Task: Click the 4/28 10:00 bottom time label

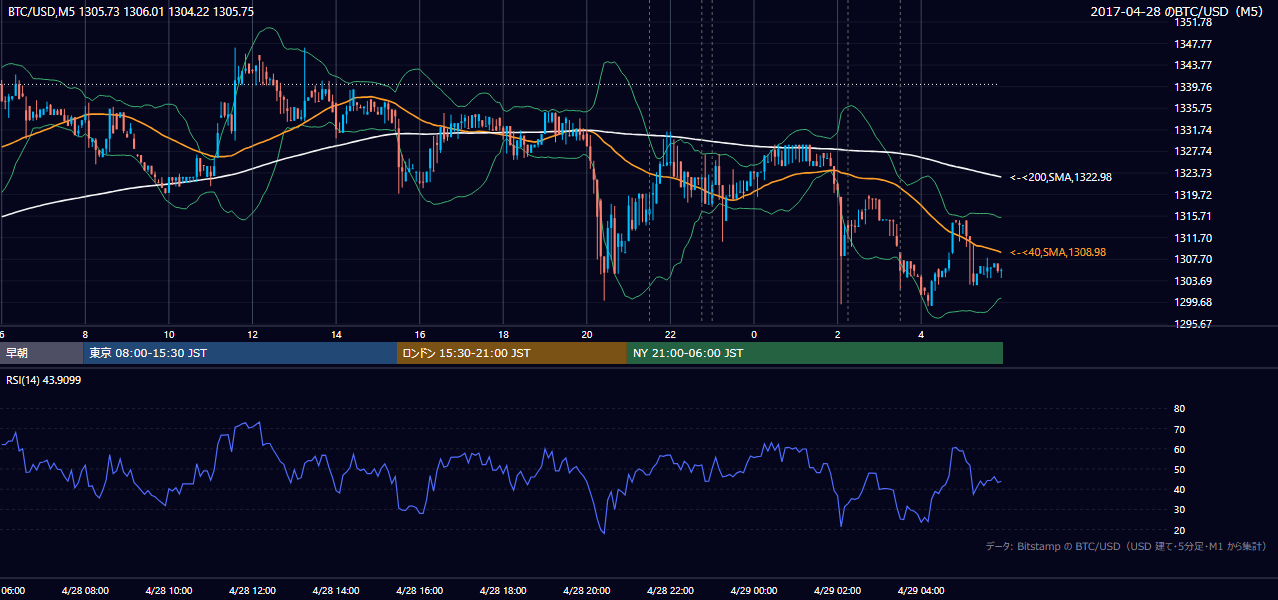Action: pyautogui.click(x=169, y=591)
